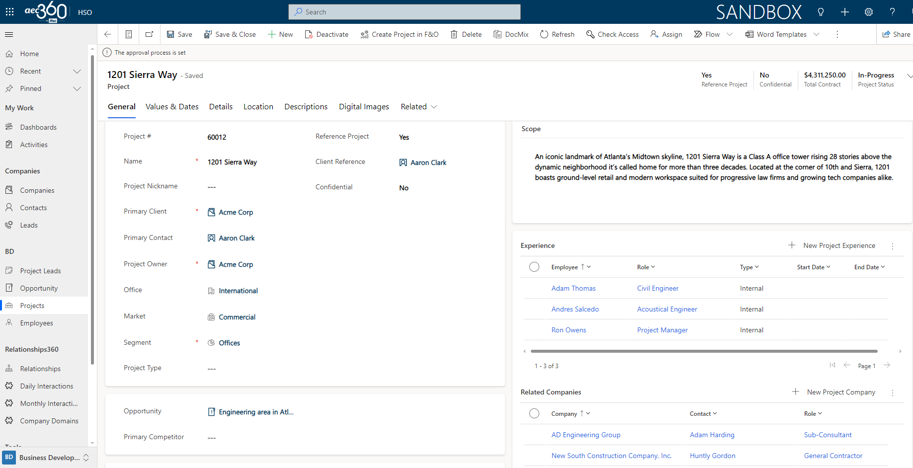Viewport: 913px width, 468px height.
Task: Open the command bar overflow menu
Action: click(x=837, y=34)
